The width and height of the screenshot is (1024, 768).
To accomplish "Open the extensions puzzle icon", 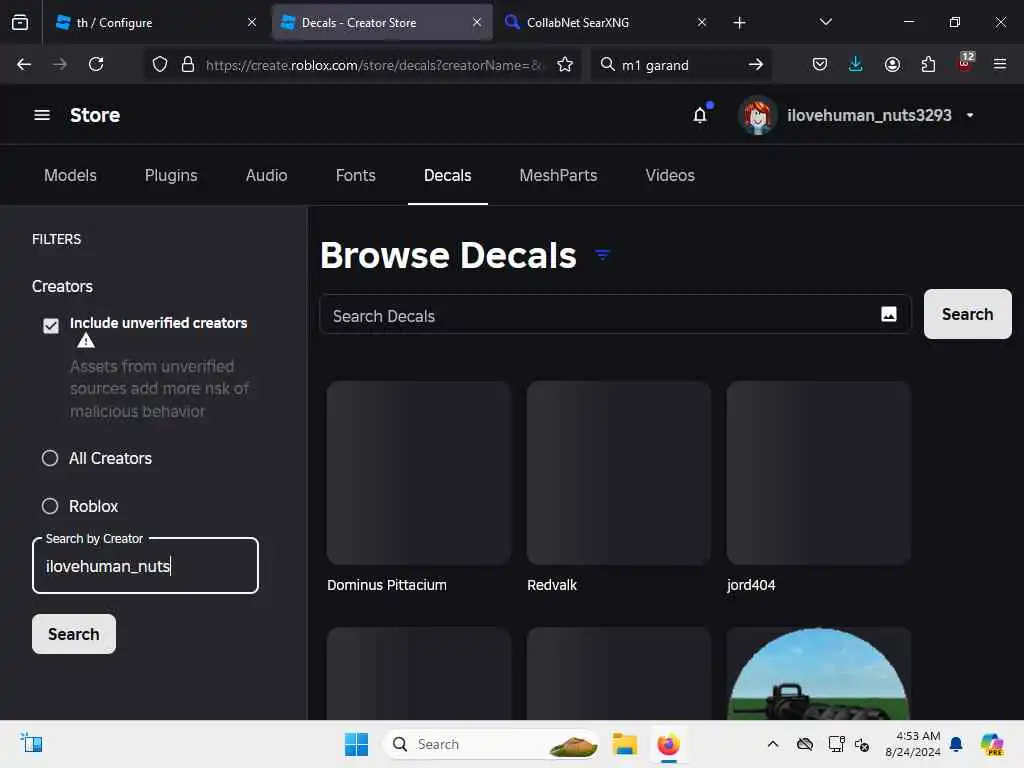I will pyautogui.click(x=928, y=64).
